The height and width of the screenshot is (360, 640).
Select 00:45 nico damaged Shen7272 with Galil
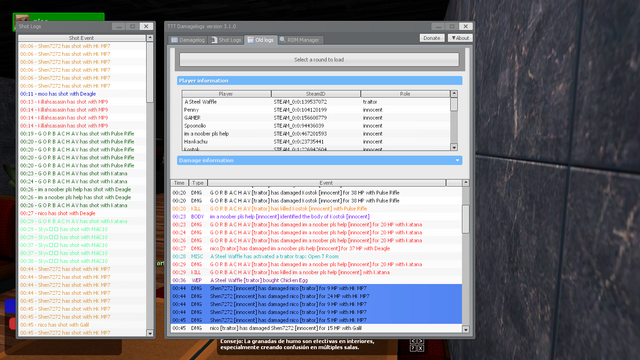click(x=316, y=328)
